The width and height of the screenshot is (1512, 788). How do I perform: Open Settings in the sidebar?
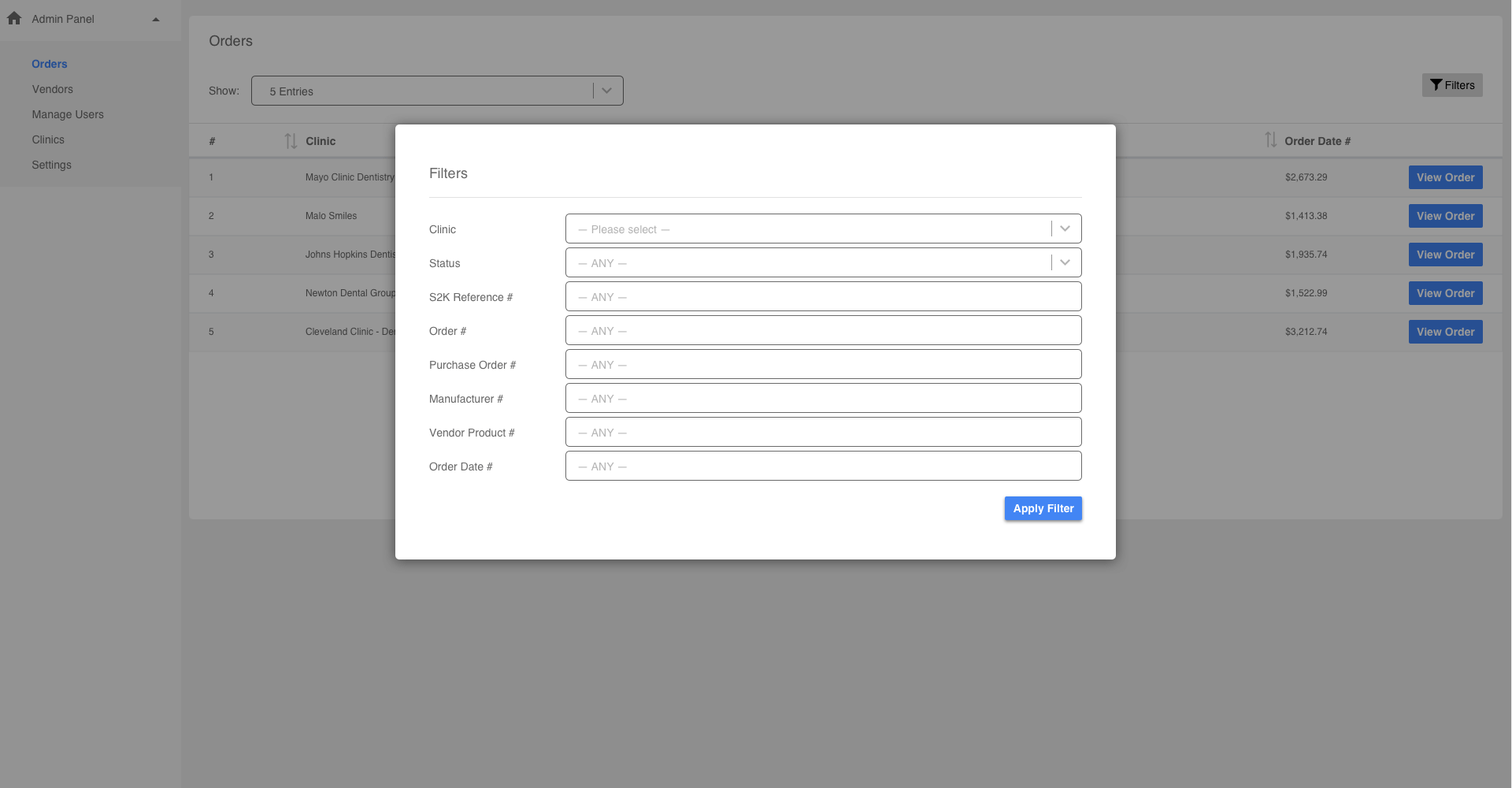pyautogui.click(x=52, y=165)
